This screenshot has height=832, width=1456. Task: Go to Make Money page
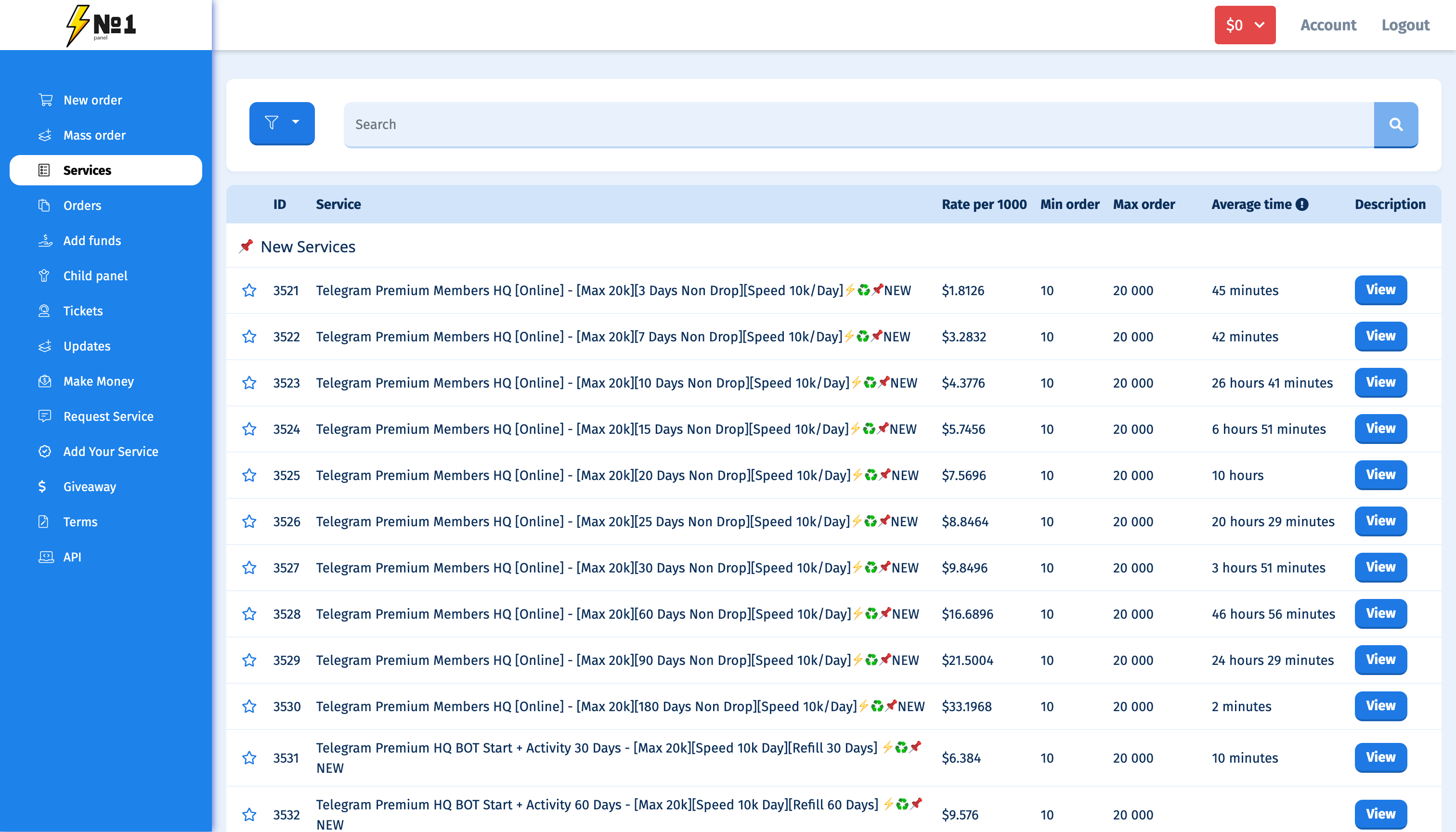pyautogui.click(x=98, y=381)
